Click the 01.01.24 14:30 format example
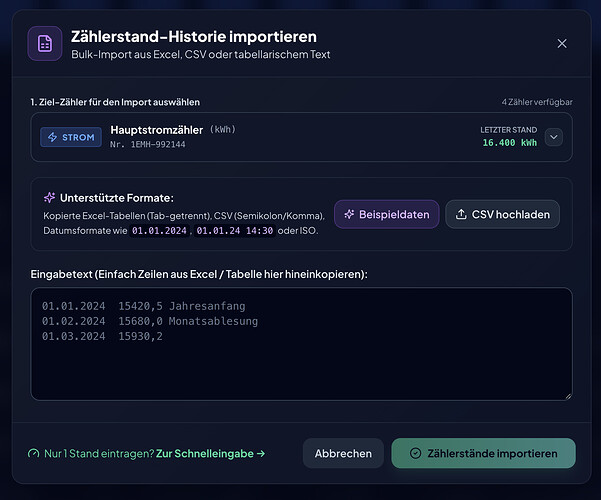The height and width of the screenshot is (500, 601). [x=235, y=231]
